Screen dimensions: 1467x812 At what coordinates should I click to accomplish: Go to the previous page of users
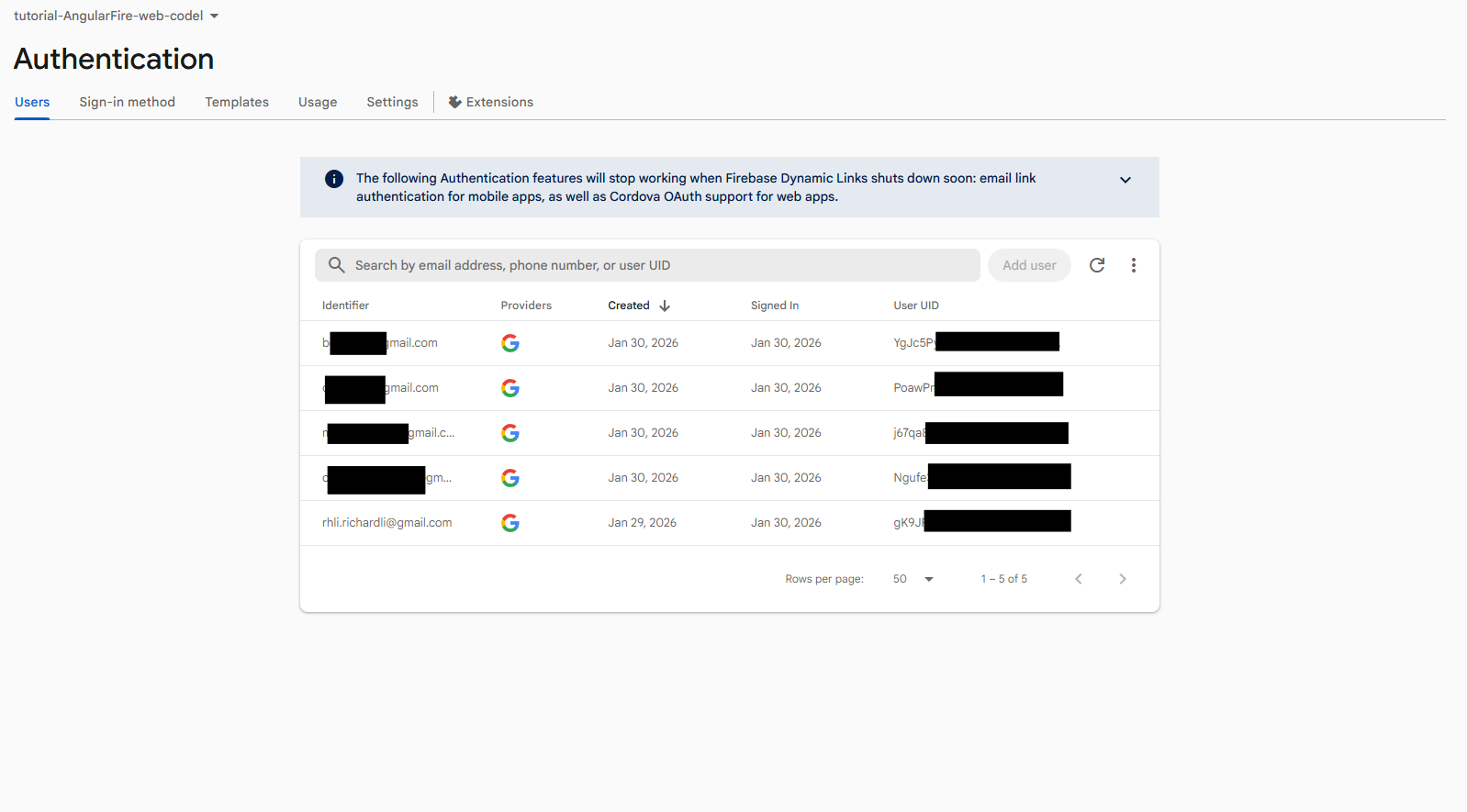coord(1079,579)
